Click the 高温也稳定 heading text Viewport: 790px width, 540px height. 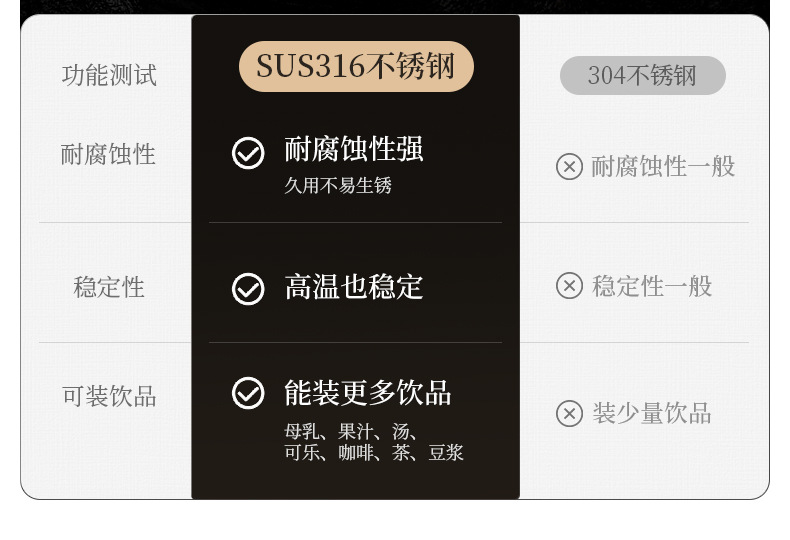coord(354,287)
